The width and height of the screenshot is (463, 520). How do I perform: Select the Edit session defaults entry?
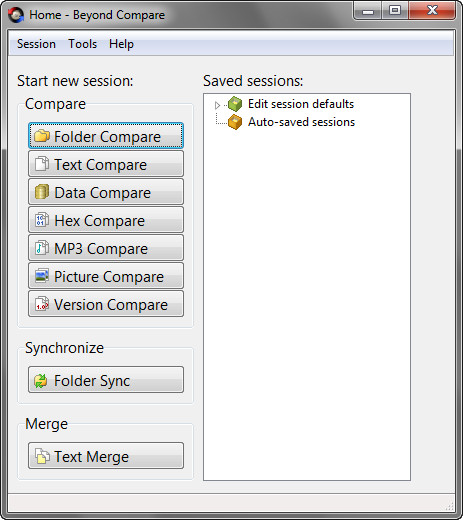tap(301, 104)
